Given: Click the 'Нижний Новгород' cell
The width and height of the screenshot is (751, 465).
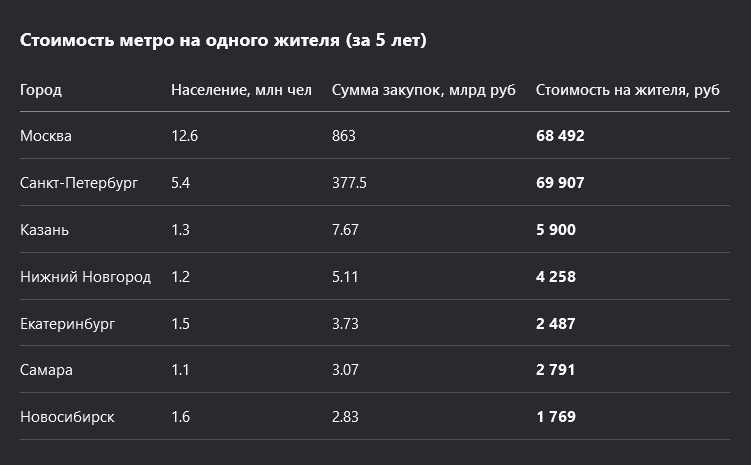Looking at the screenshot, I should click(x=85, y=277).
